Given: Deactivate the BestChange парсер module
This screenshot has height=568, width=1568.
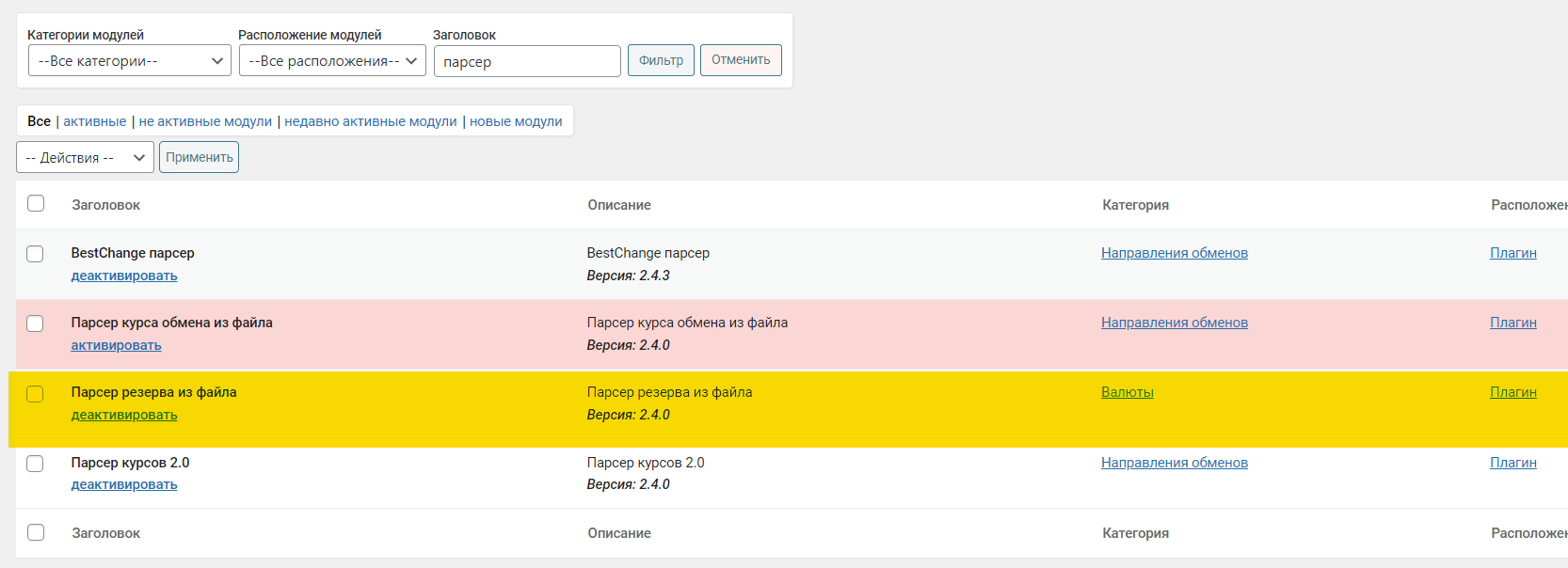Looking at the screenshot, I should tap(124, 276).
